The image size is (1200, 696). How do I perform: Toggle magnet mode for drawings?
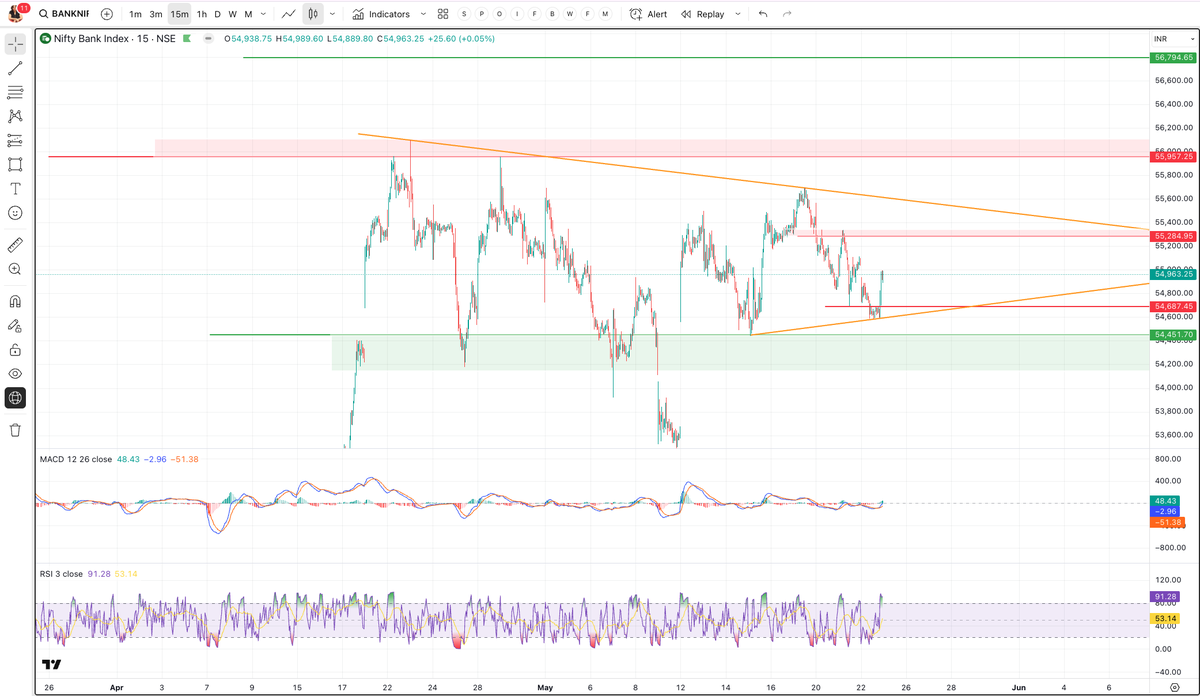click(15, 301)
